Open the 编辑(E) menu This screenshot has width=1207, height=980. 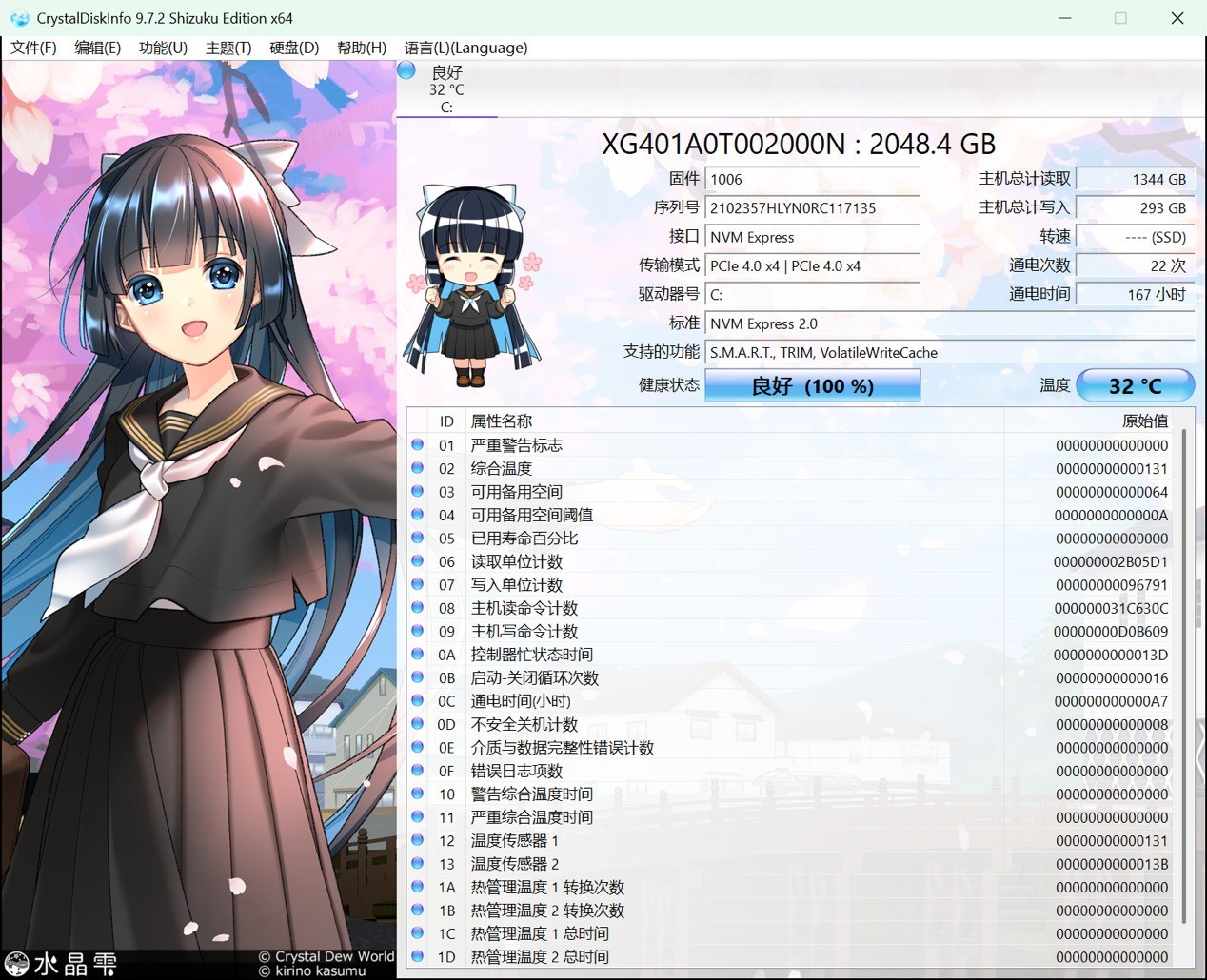97,48
